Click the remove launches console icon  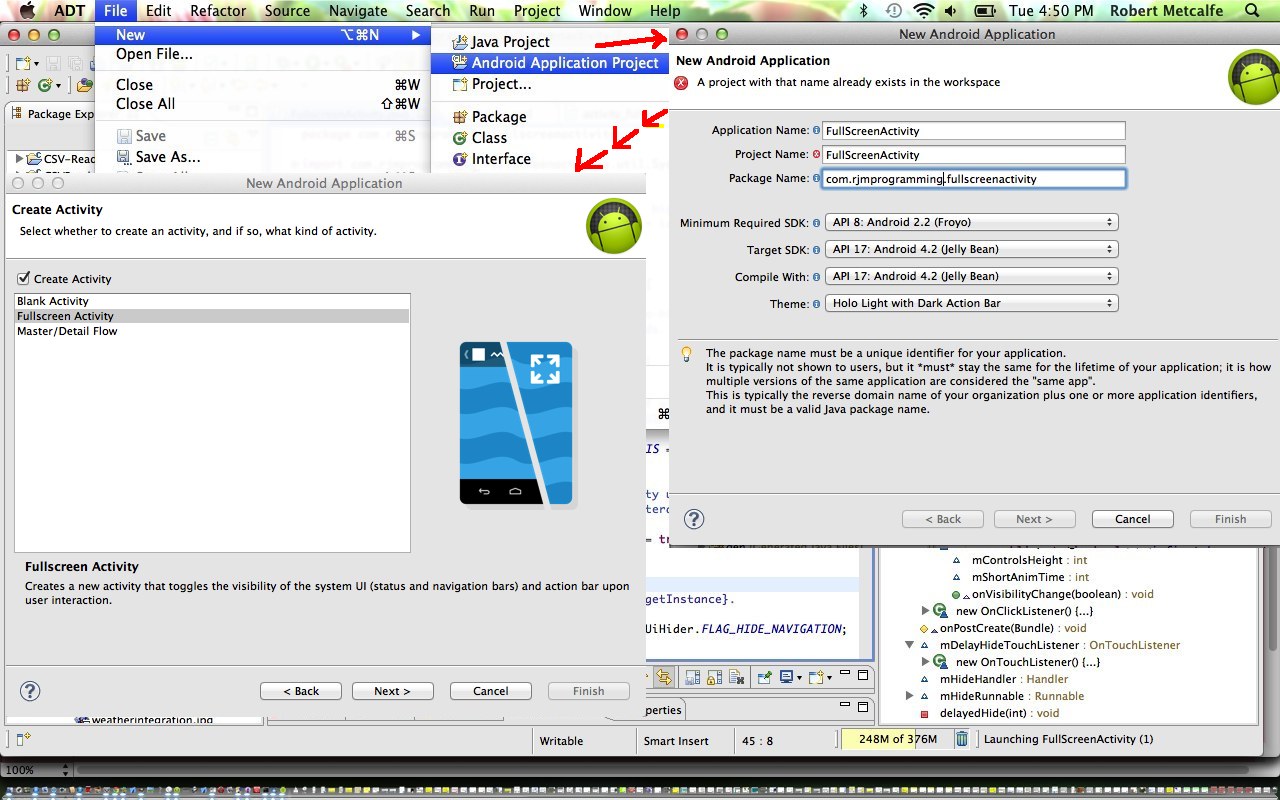pos(737,678)
